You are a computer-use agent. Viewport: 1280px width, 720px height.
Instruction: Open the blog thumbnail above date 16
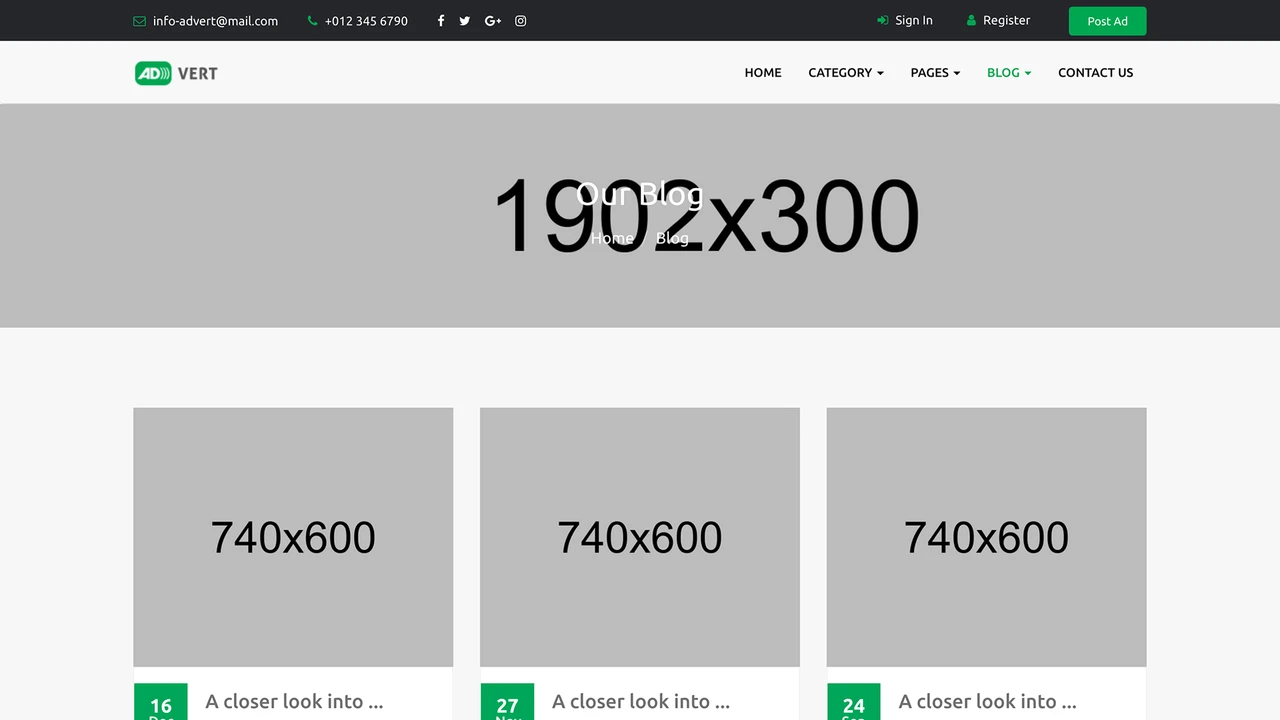pyautogui.click(x=293, y=537)
